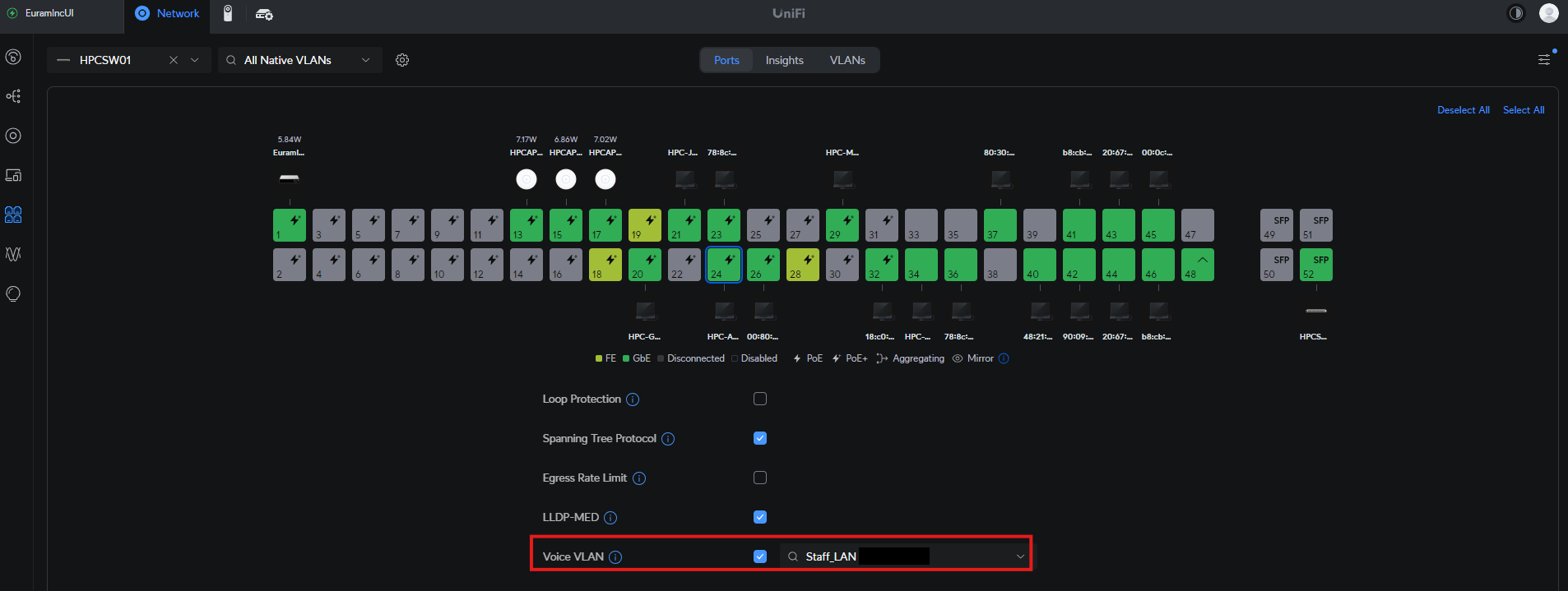Select port 48 with the uplink arrow

pyautogui.click(x=1198, y=265)
